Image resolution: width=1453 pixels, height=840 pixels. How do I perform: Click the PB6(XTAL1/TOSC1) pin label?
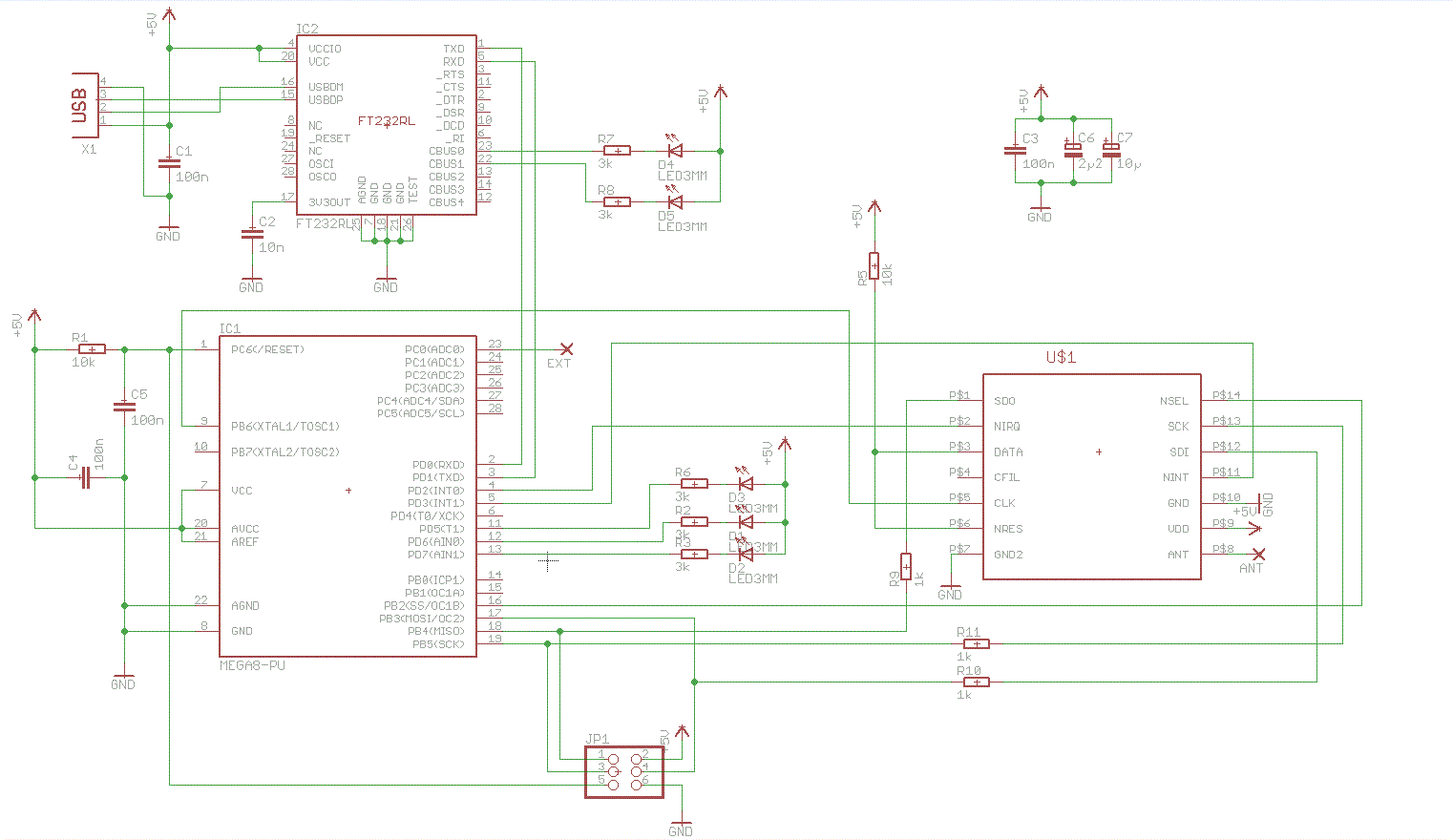pyautogui.click(x=285, y=427)
